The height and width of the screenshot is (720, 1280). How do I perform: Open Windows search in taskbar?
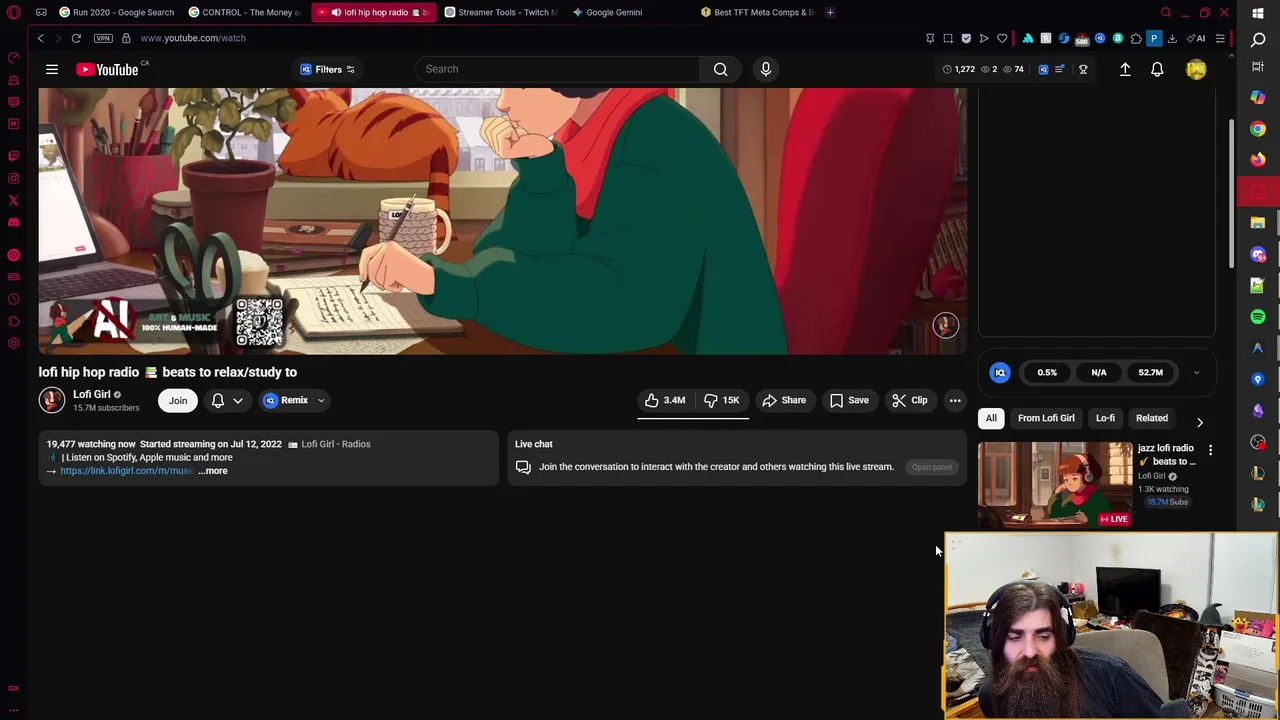1258,40
